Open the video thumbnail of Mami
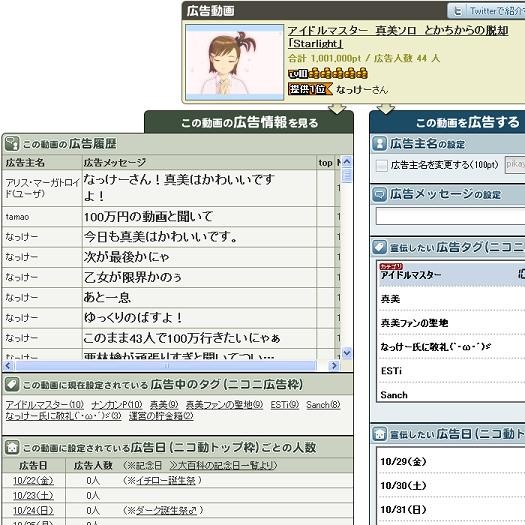Screen dimensions: 525x525 (234, 62)
